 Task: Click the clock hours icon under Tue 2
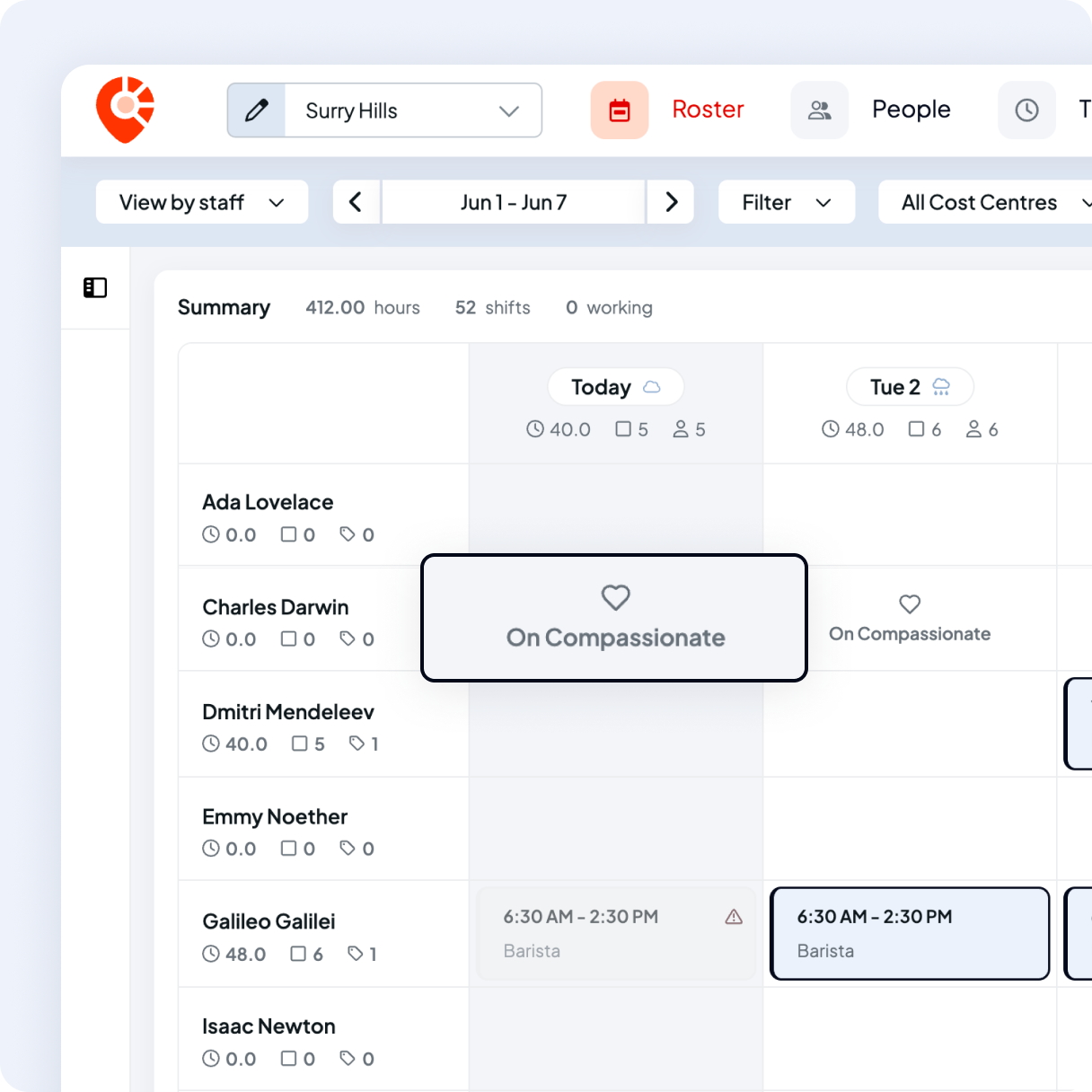click(831, 429)
